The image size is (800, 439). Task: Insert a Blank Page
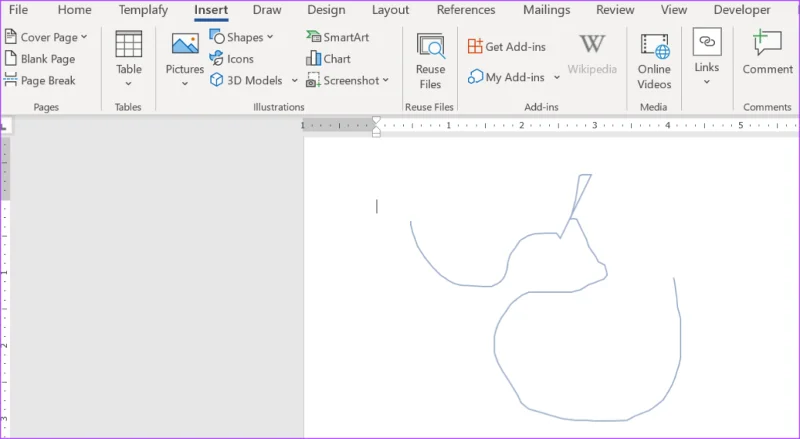[40, 59]
